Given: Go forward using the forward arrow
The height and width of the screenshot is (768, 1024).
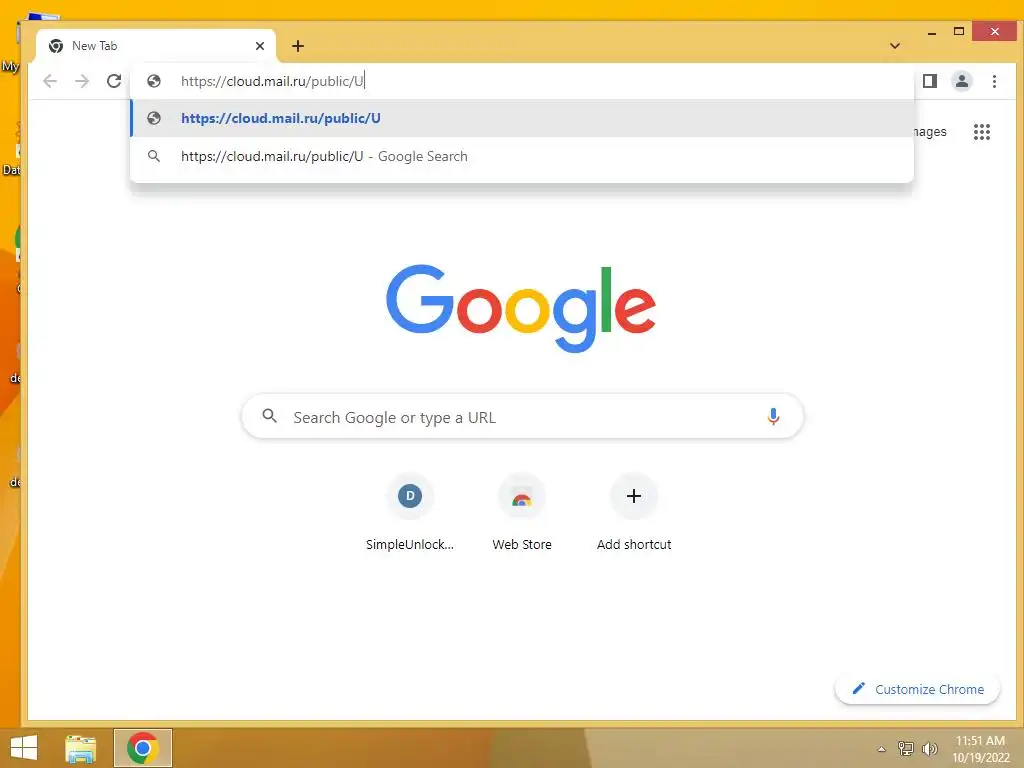Looking at the screenshot, I should 82,81.
